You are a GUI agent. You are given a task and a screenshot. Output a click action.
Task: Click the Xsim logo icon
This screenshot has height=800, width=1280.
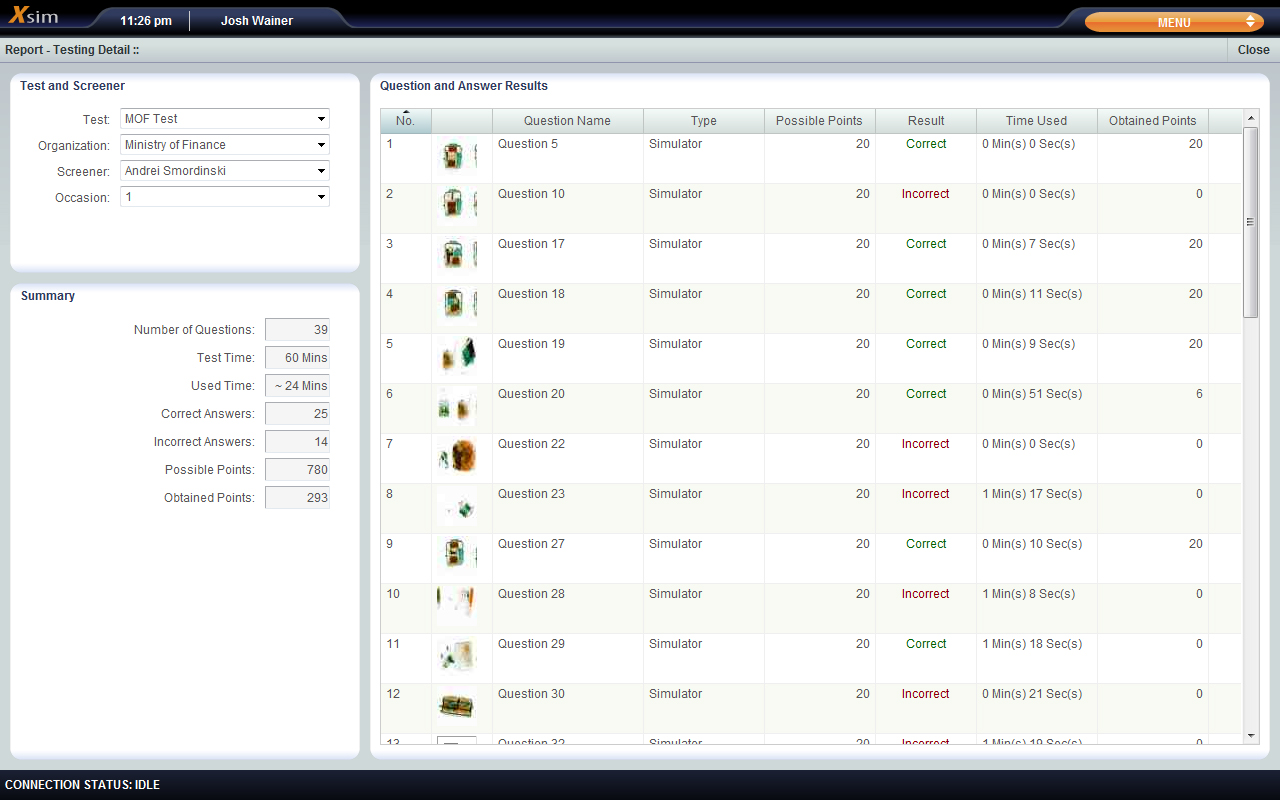click(34, 17)
